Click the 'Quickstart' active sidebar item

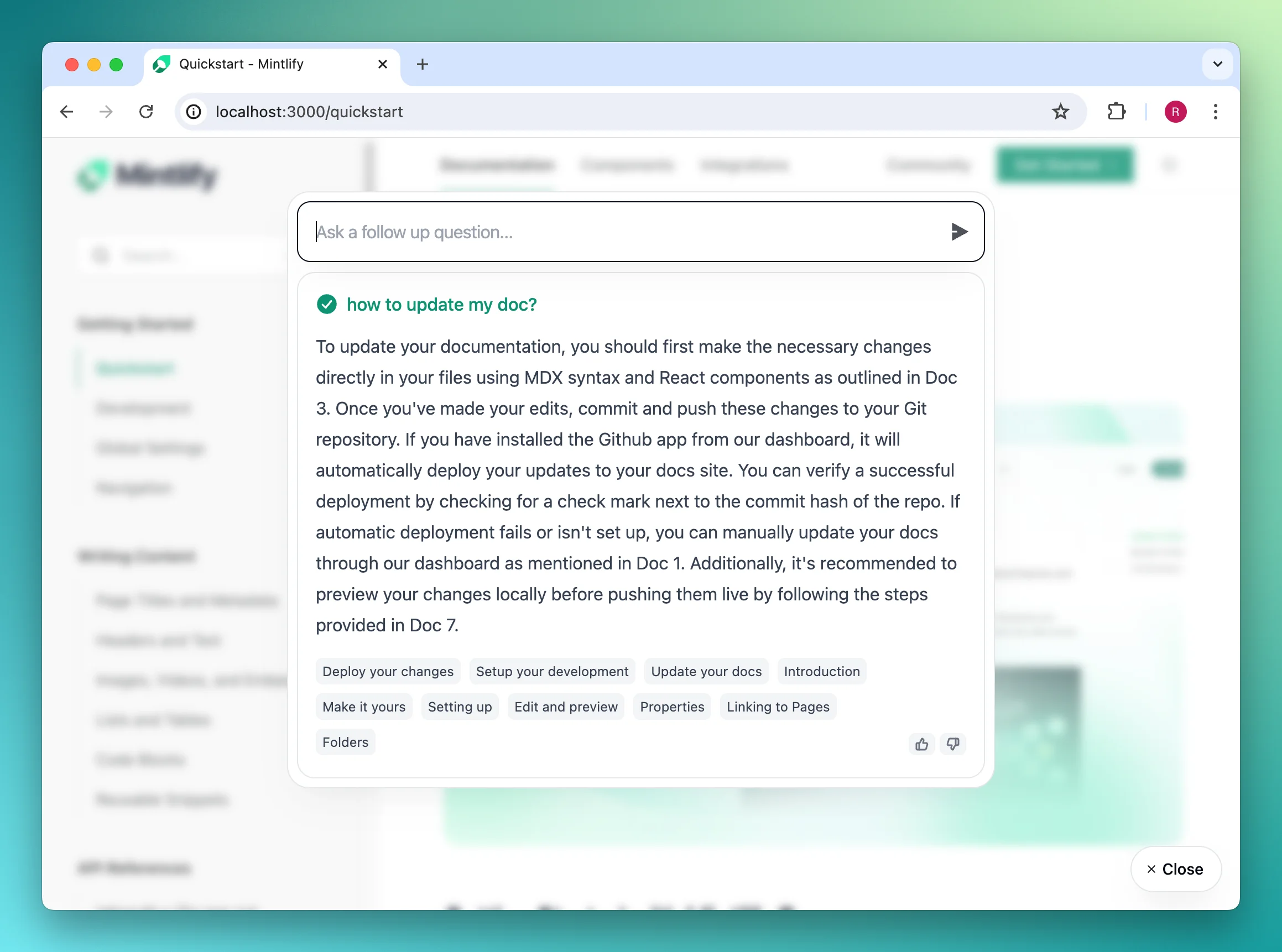[x=135, y=368]
